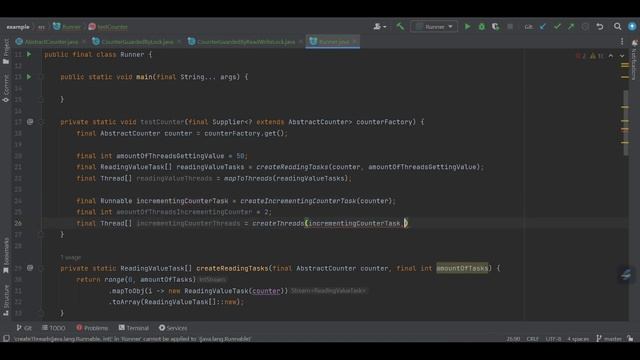Open the Terminal tool window tab

pos(133,328)
